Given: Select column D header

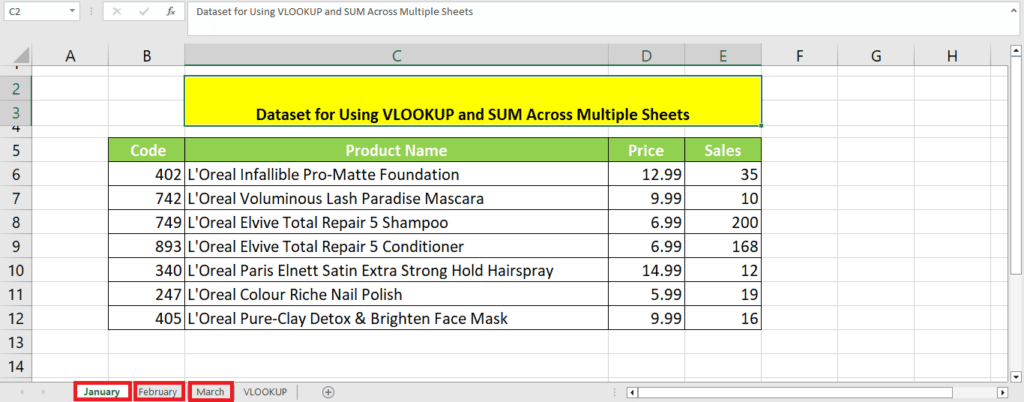Looking at the screenshot, I should click(647, 57).
